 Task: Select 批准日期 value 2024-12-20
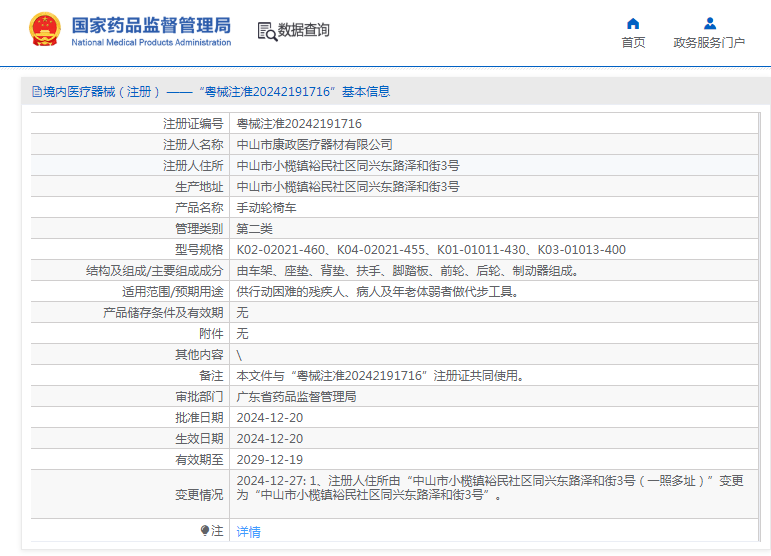click(269, 418)
